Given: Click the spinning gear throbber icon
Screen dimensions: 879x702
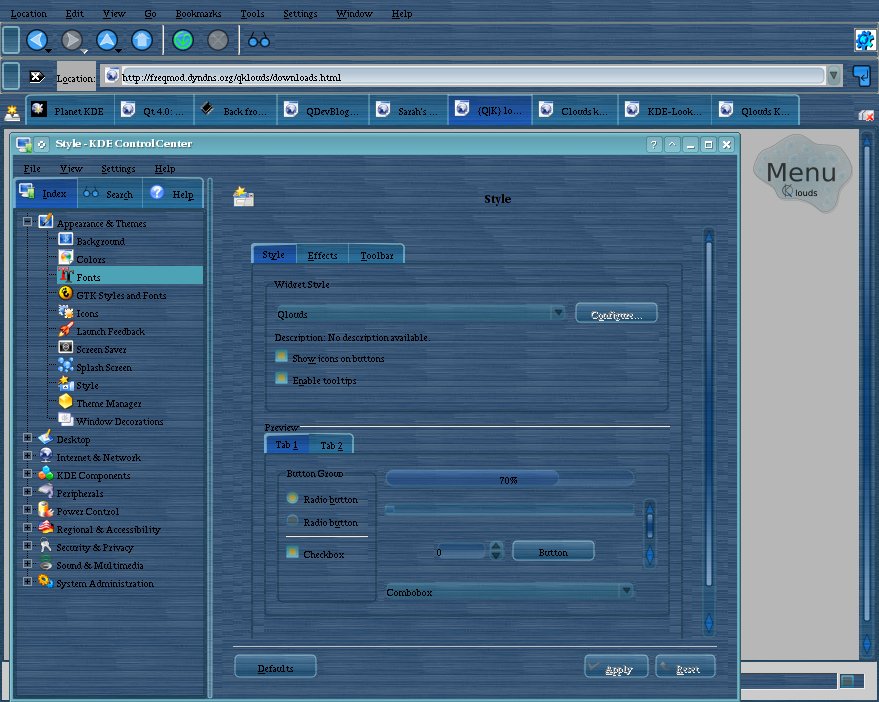Looking at the screenshot, I should (865, 40).
